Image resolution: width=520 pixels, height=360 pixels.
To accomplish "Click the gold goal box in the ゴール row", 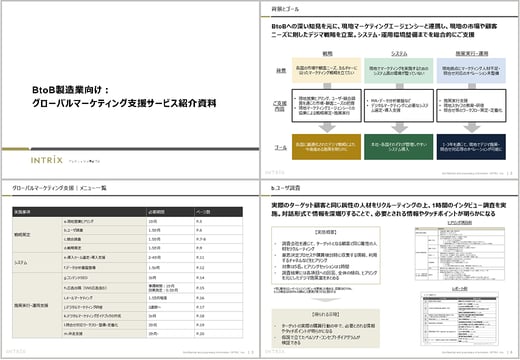I will [327, 147].
